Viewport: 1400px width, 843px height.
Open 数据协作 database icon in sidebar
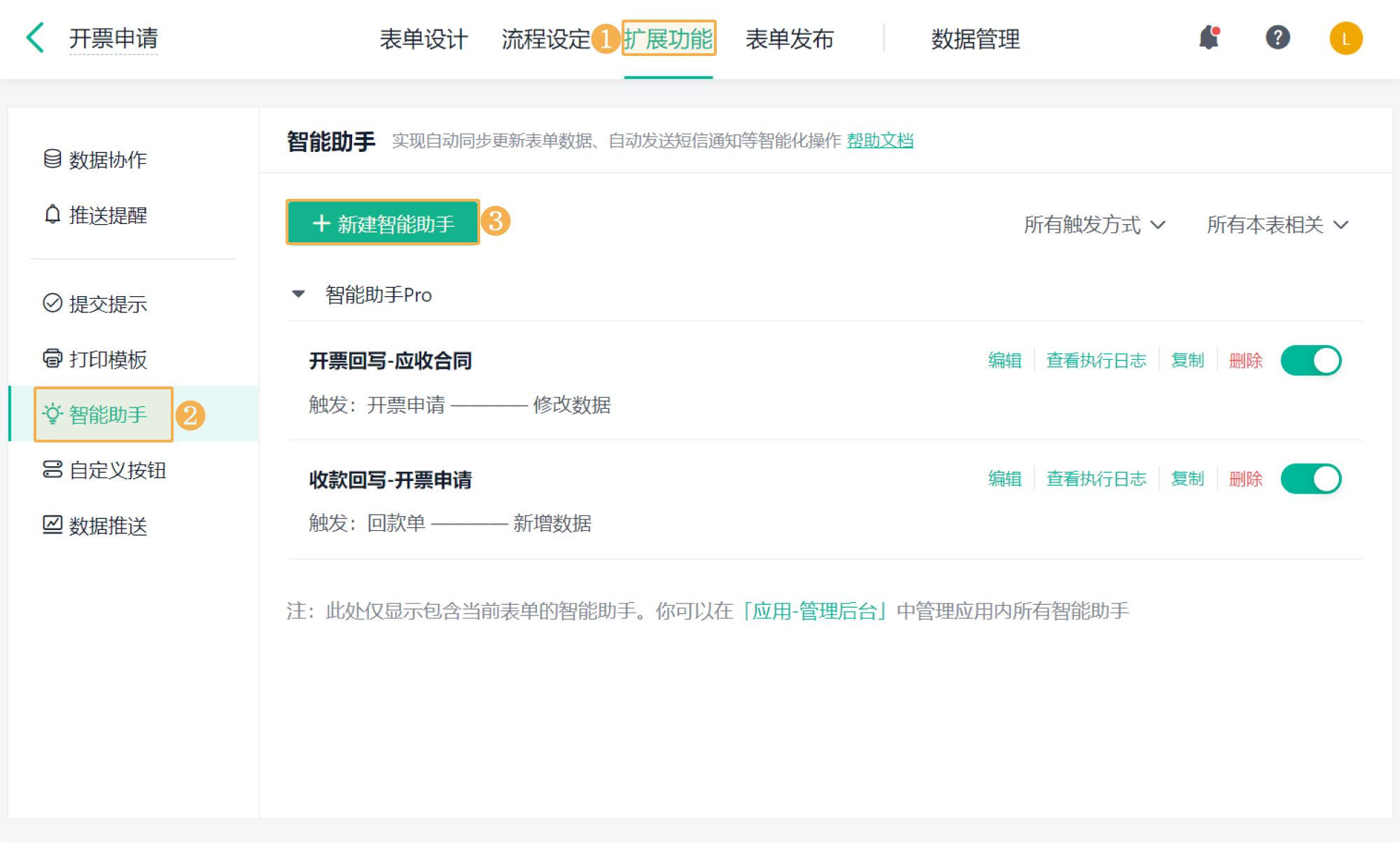point(52,160)
